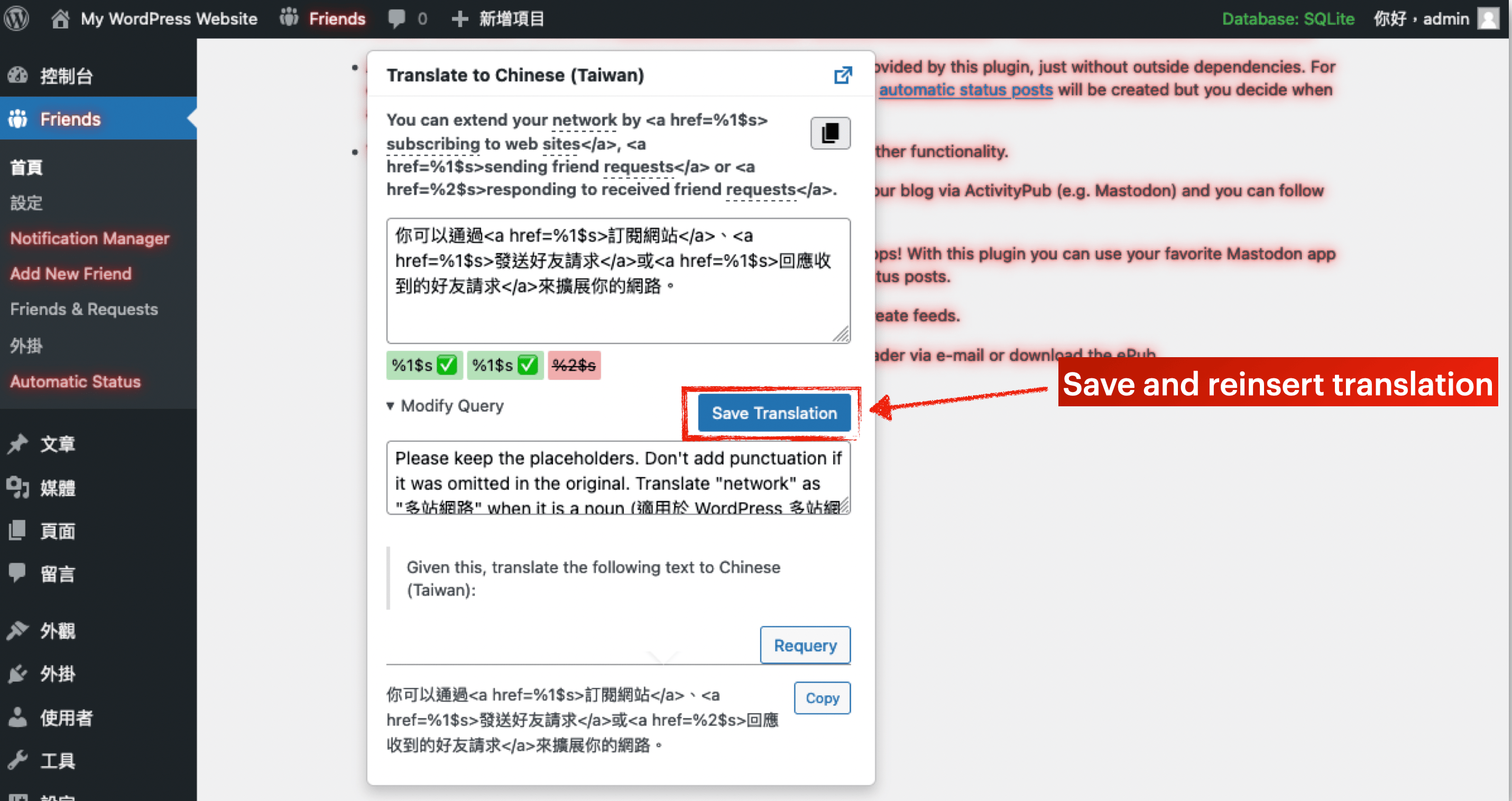Click the Friends plugin icon in sidebar
The height and width of the screenshot is (801, 1512).
pos(19,118)
